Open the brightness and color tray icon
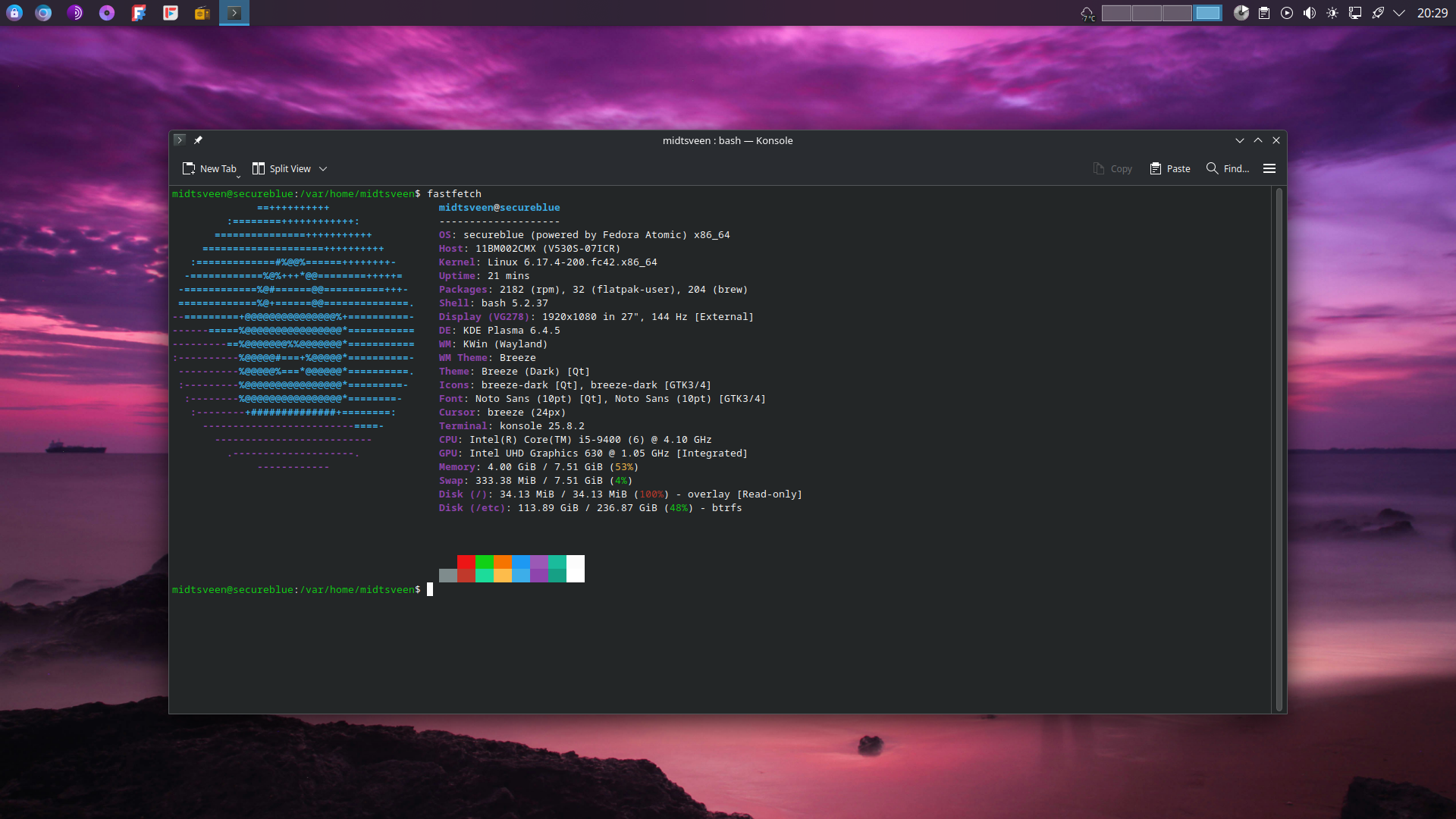Image resolution: width=1456 pixels, height=819 pixels. tap(1332, 13)
